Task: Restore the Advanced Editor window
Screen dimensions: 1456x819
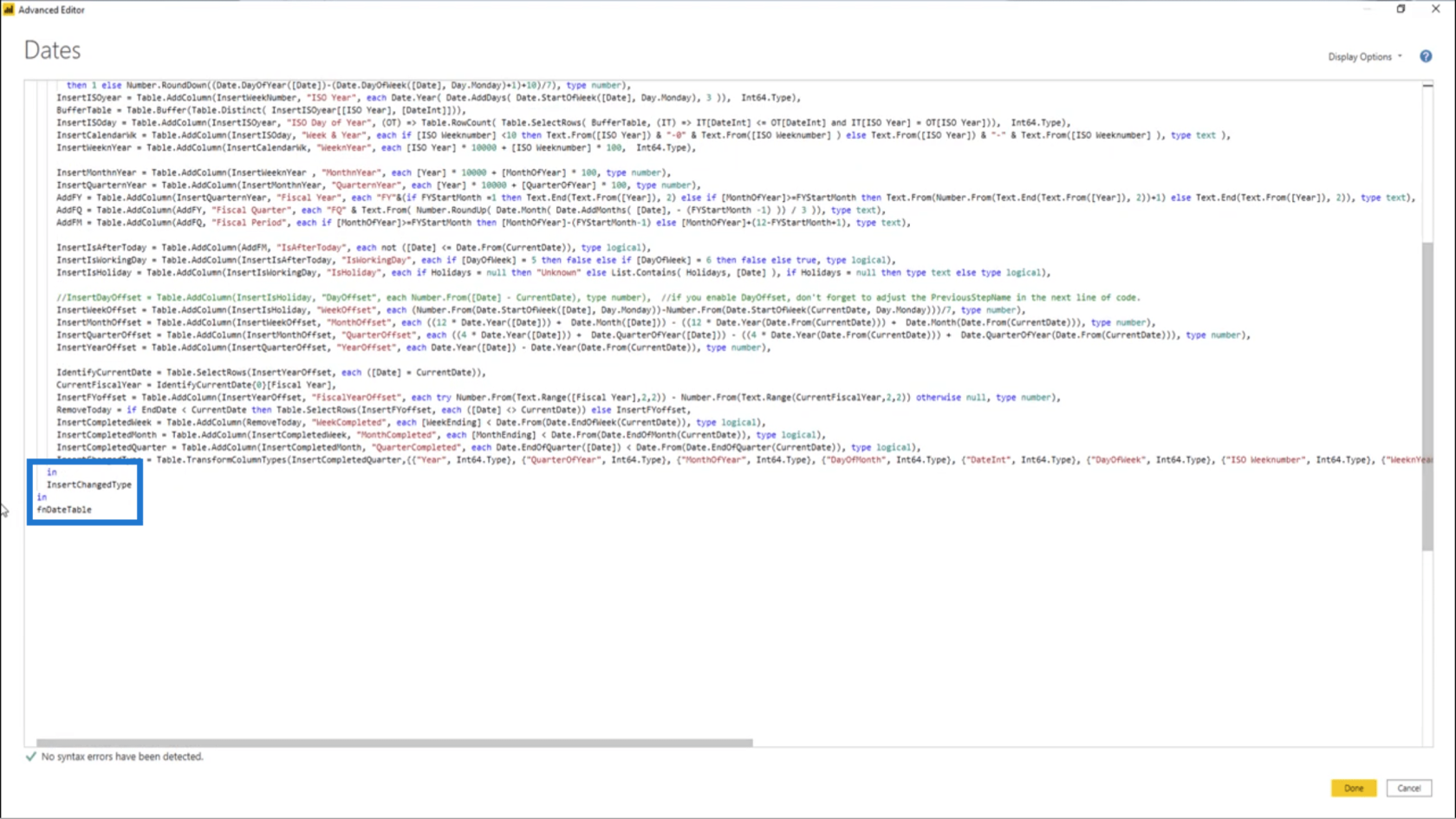Action: coord(1401,9)
